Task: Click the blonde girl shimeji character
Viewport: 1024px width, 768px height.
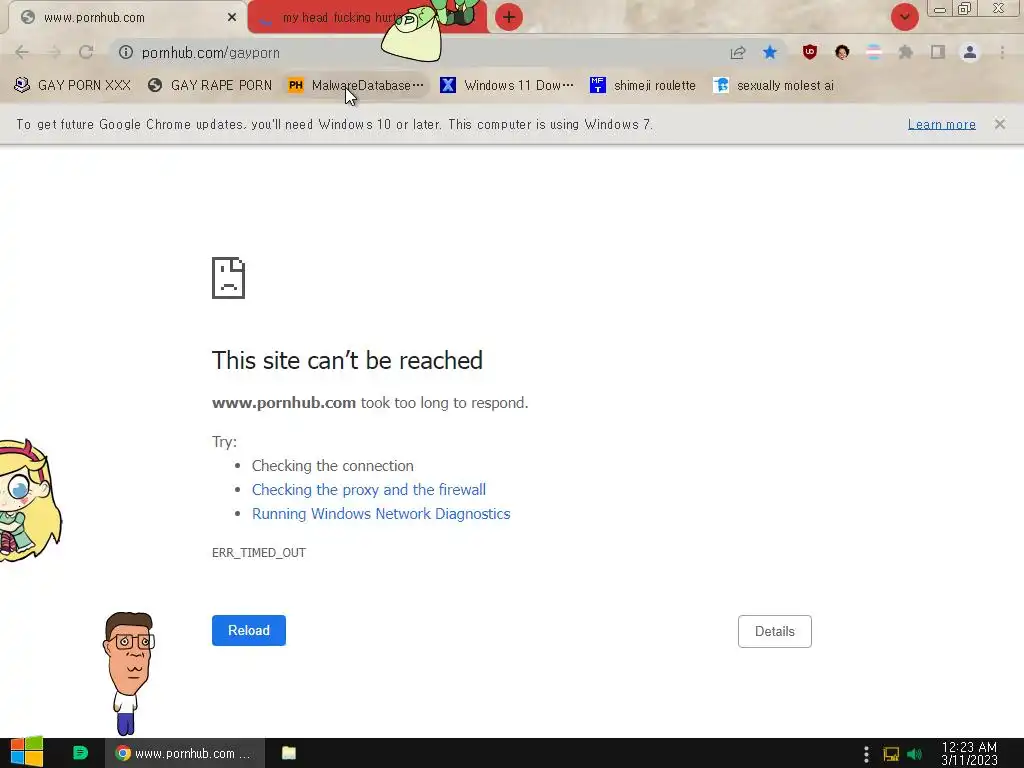Action: coord(30,501)
